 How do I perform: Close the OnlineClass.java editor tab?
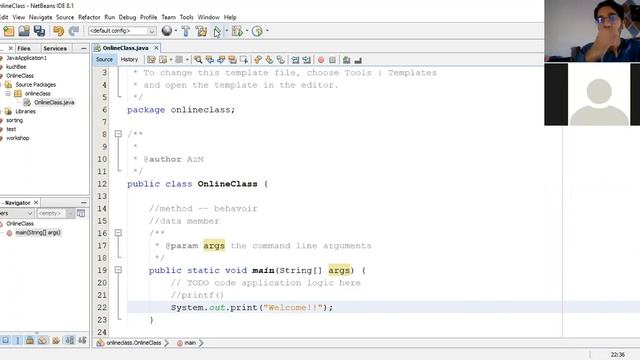156,48
